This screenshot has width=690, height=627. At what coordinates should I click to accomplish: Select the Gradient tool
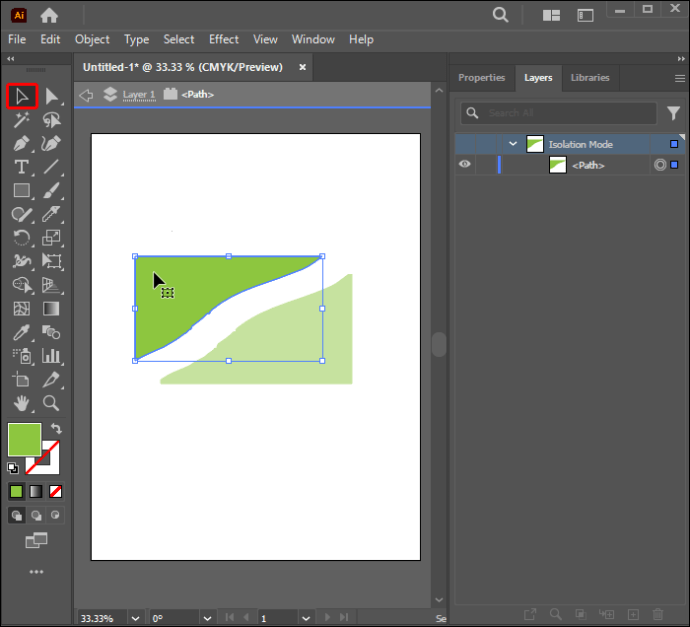click(x=52, y=309)
